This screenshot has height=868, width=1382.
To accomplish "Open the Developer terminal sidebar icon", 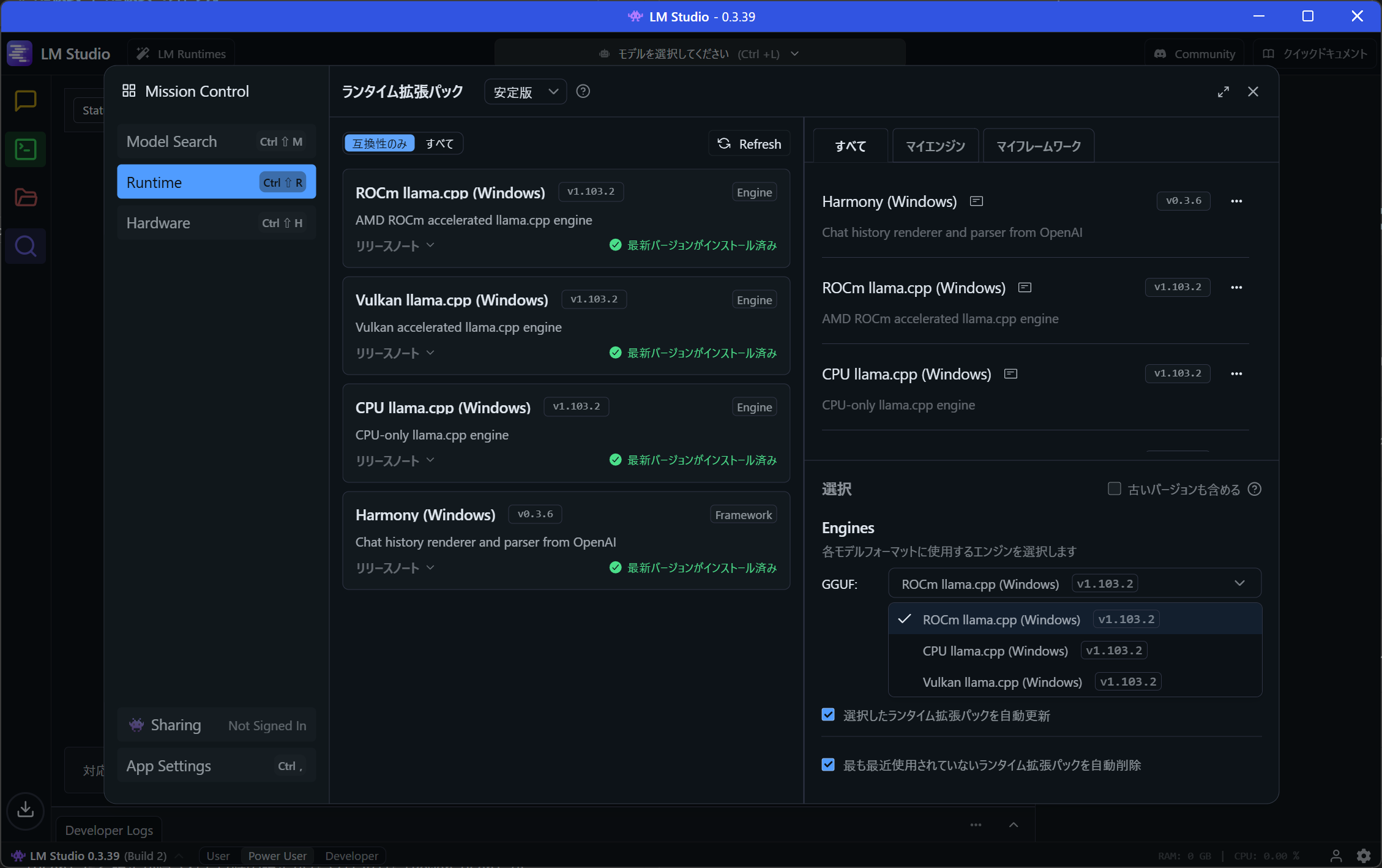I will (25, 149).
